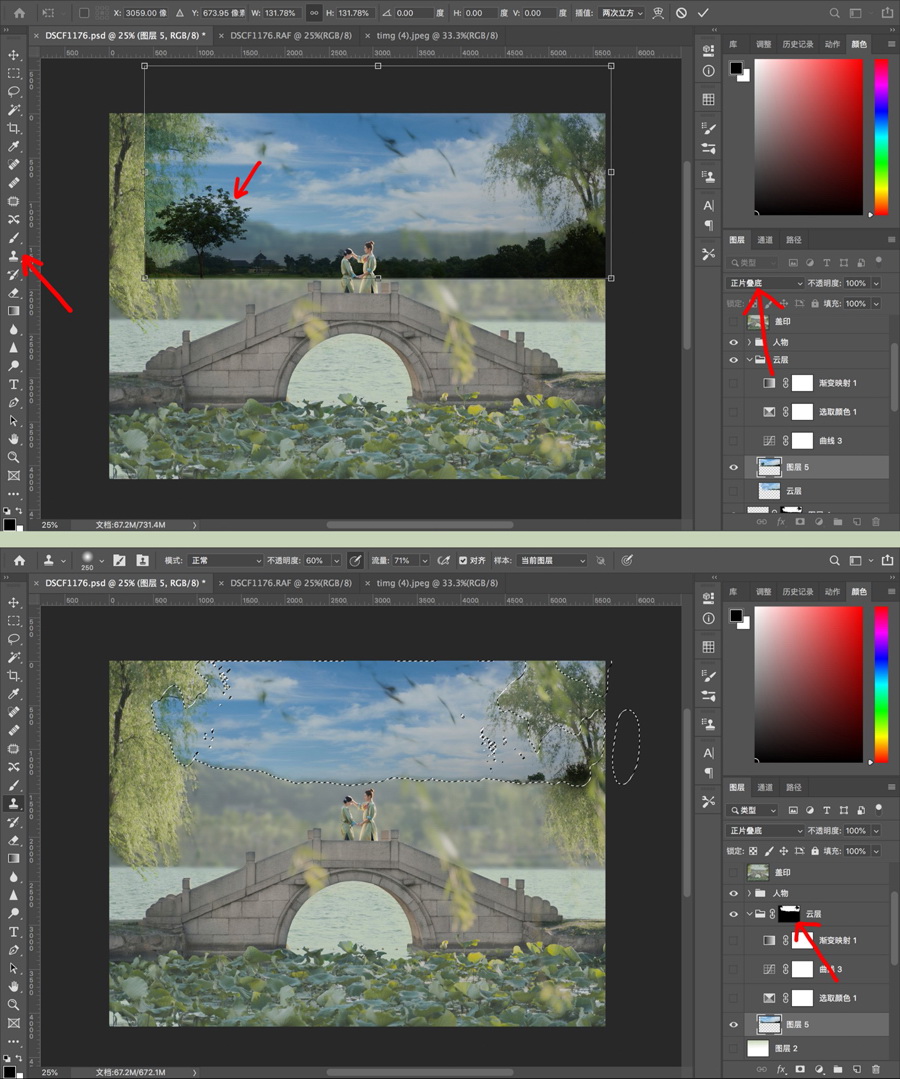Select the Clone Stamp tool in upper window
This screenshot has height=1079, width=900.
pyautogui.click(x=13, y=256)
